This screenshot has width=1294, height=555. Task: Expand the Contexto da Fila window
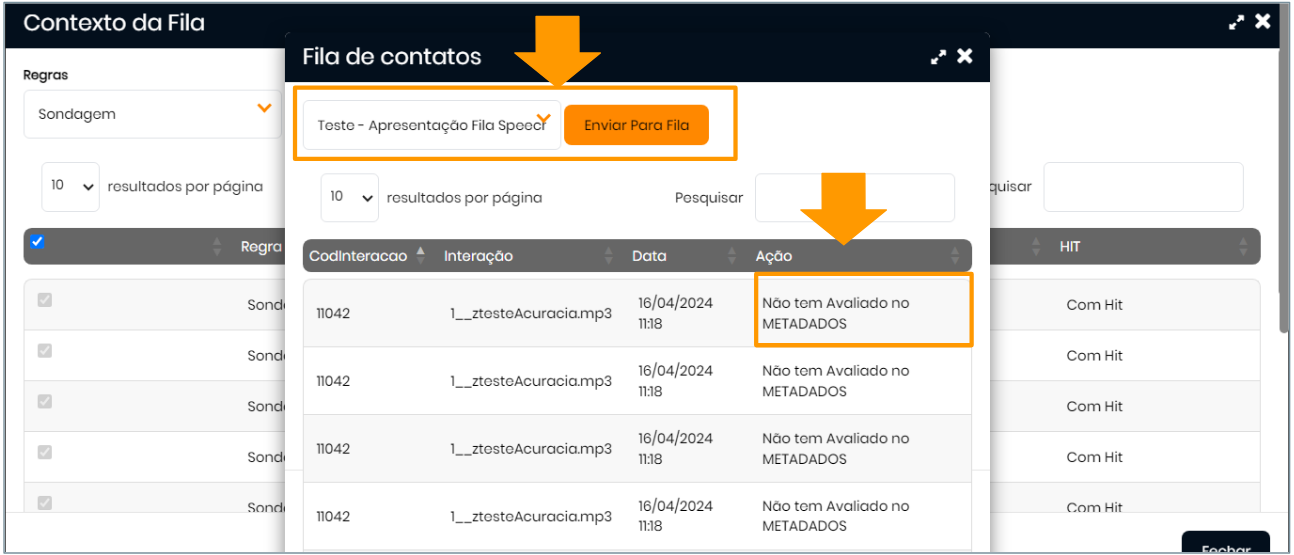1238,22
